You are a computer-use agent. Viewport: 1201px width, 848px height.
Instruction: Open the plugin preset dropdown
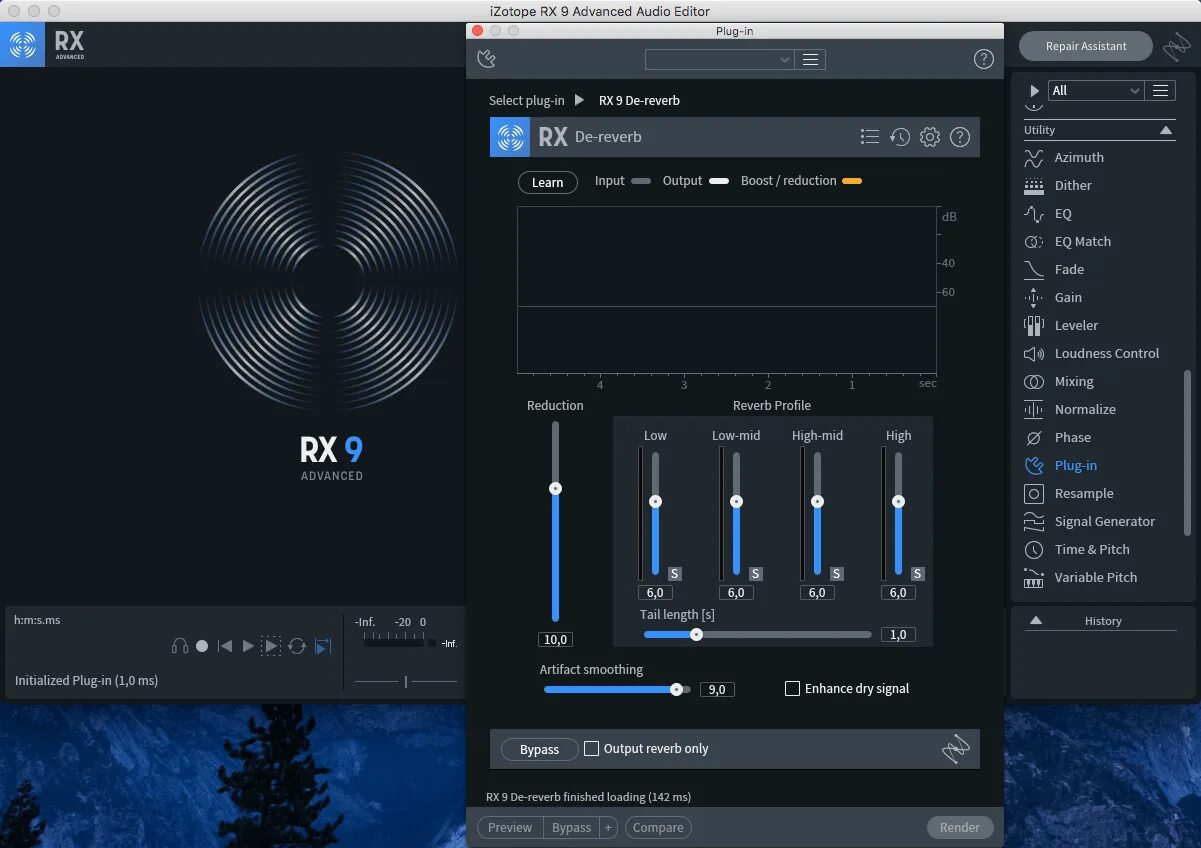pos(719,59)
